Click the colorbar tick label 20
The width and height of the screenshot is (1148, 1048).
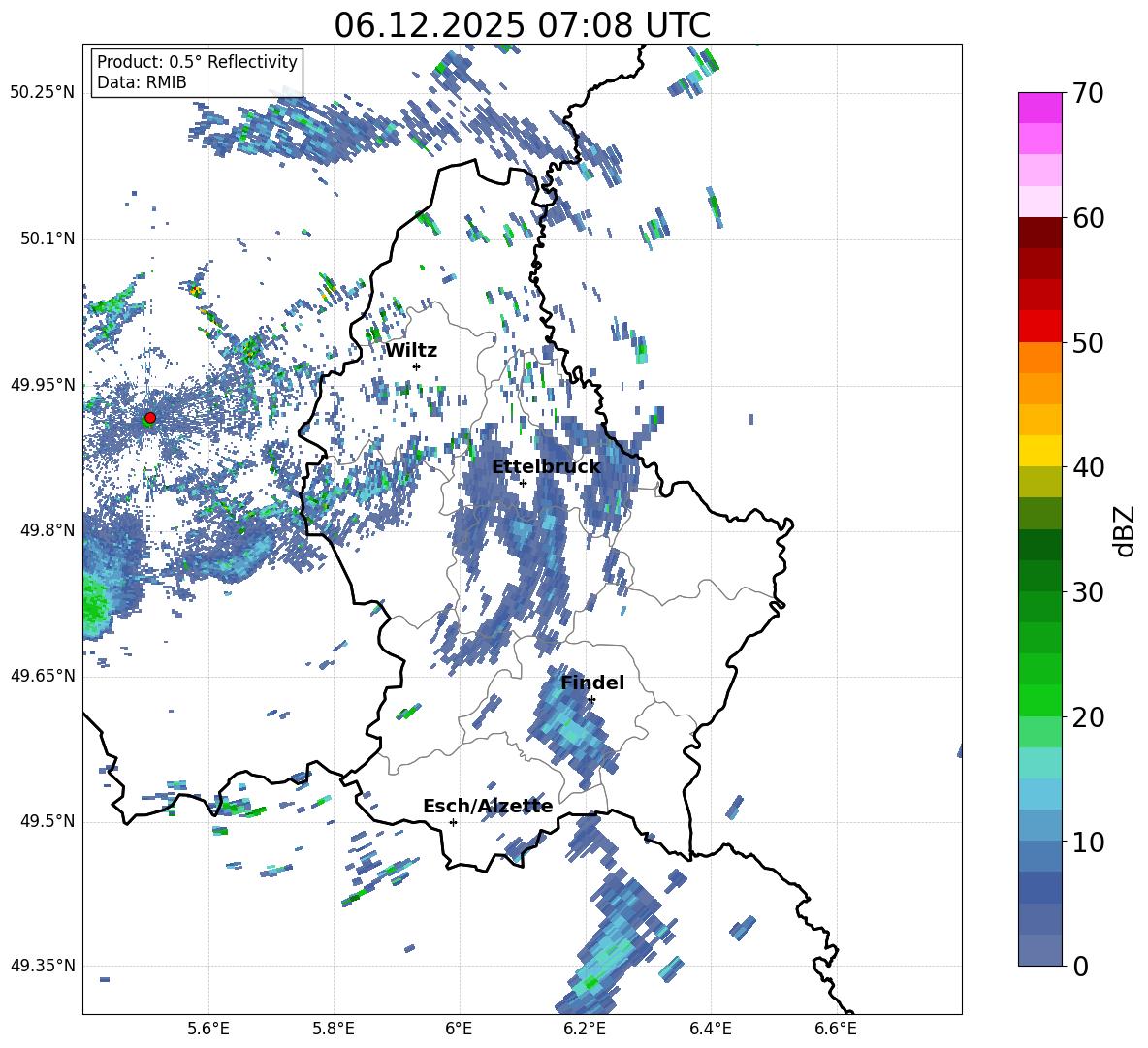(1088, 716)
